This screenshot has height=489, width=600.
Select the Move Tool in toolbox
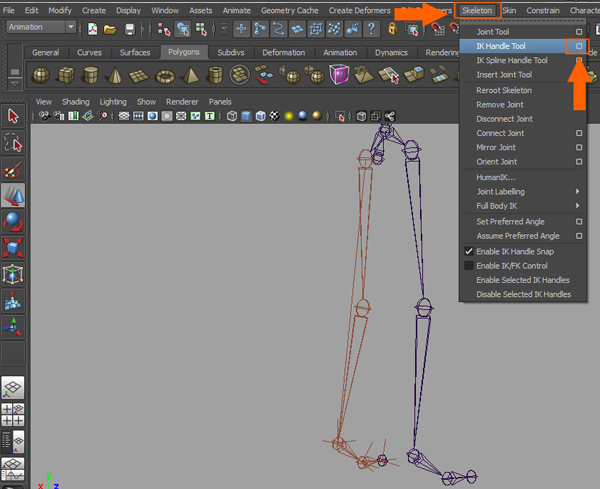click(13, 196)
